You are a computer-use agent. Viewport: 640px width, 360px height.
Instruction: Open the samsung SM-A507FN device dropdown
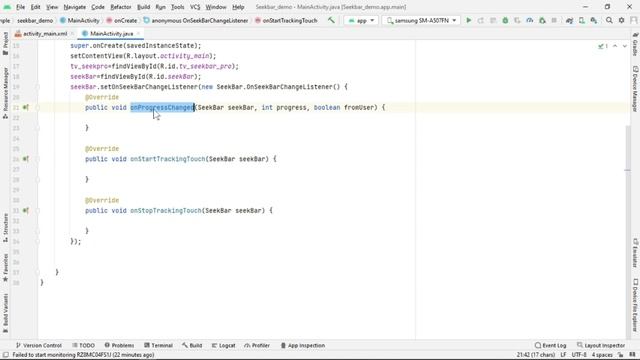(x=421, y=20)
